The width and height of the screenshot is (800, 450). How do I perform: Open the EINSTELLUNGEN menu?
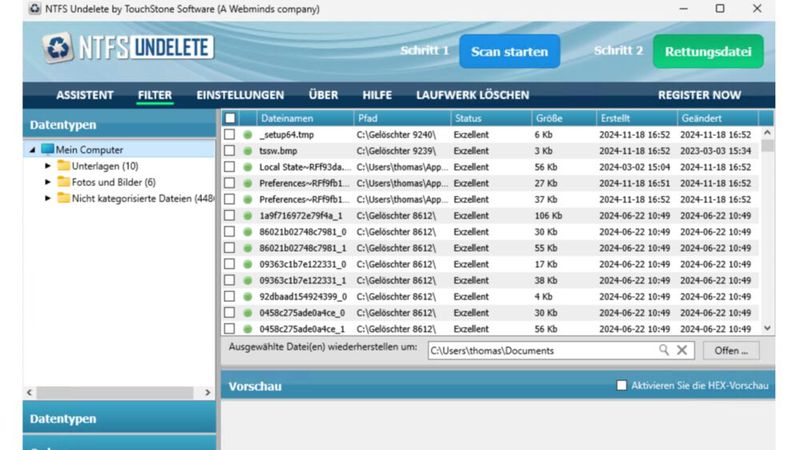[240, 95]
